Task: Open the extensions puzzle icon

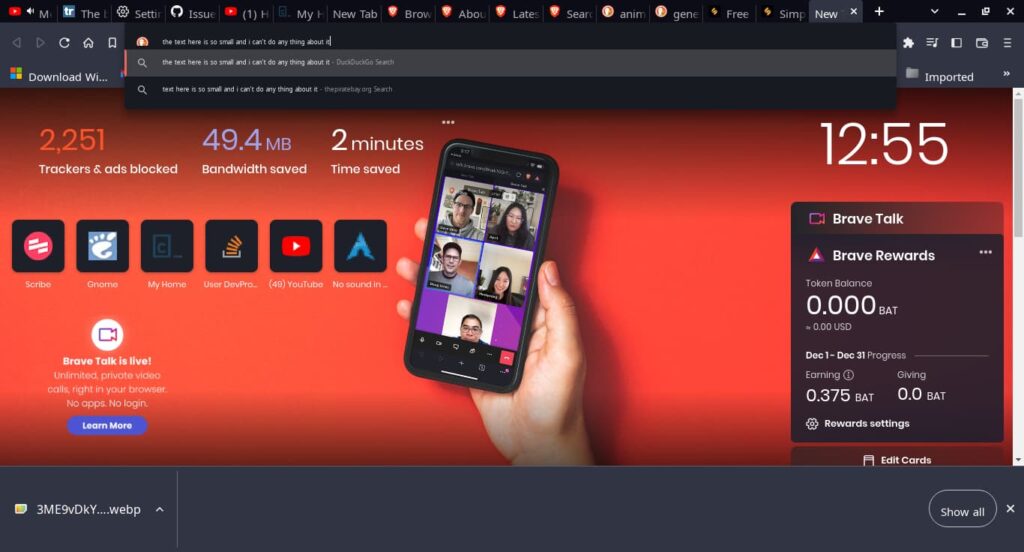Action: 908,42
